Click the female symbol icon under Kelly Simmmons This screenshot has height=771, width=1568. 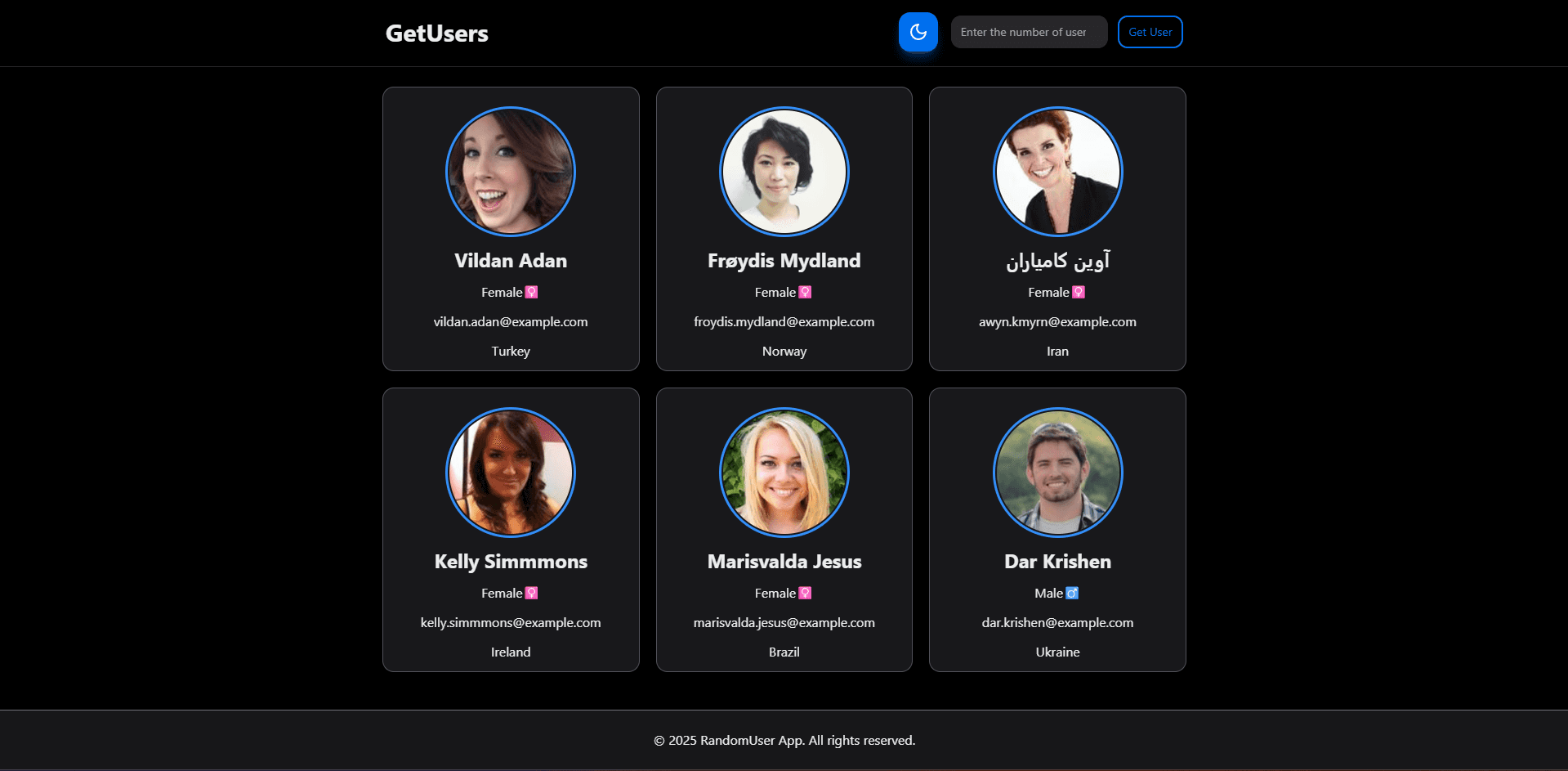point(532,593)
